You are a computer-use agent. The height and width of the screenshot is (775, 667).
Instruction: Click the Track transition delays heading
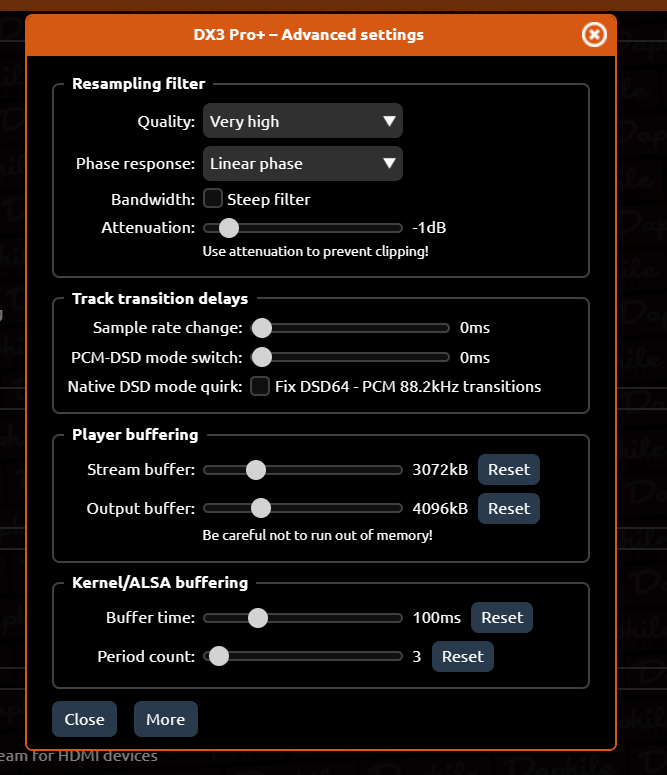coord(160,299)
